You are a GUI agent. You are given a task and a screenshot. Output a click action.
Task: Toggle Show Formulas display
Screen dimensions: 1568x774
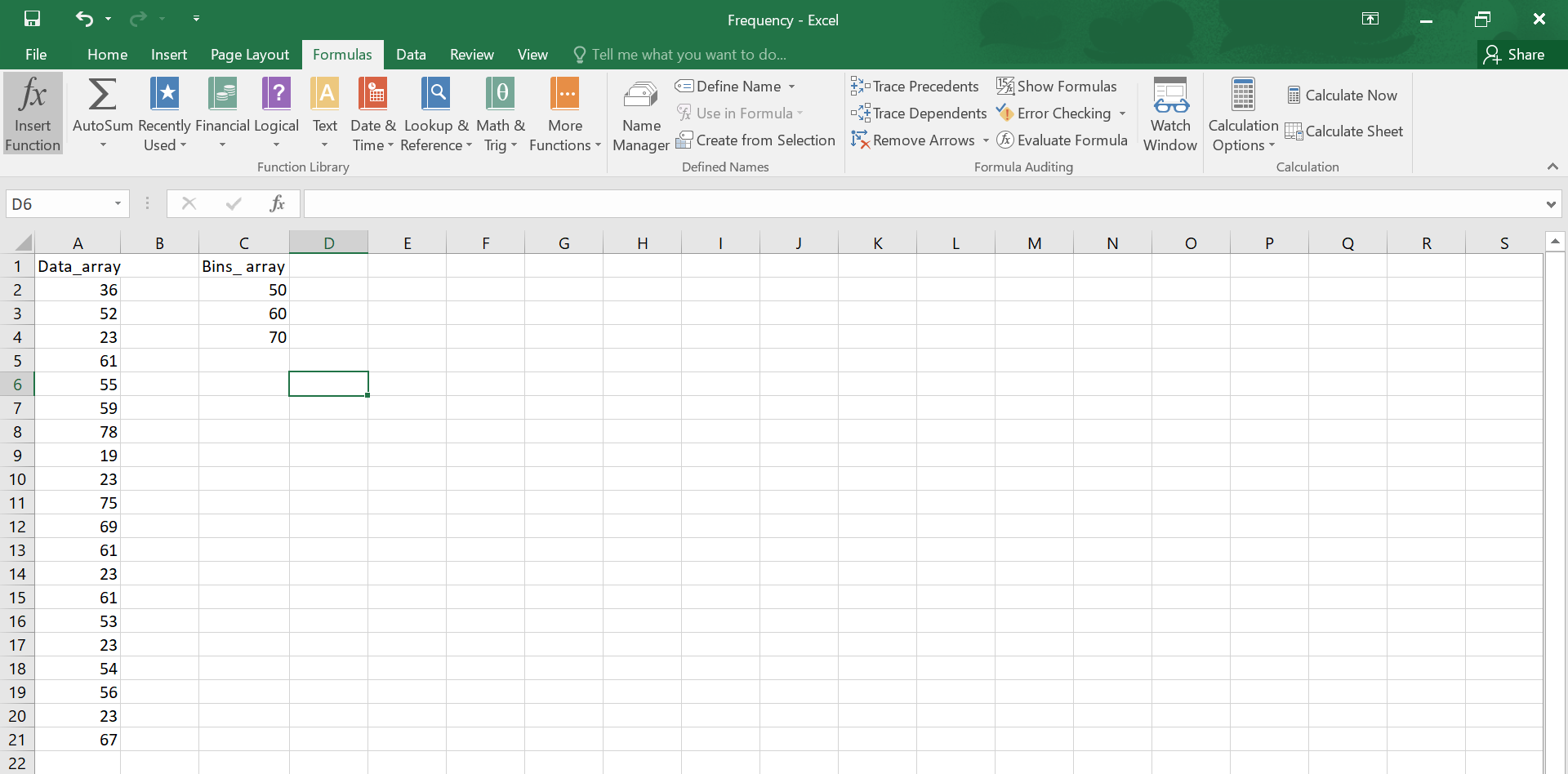click(x=1057, y=86)
